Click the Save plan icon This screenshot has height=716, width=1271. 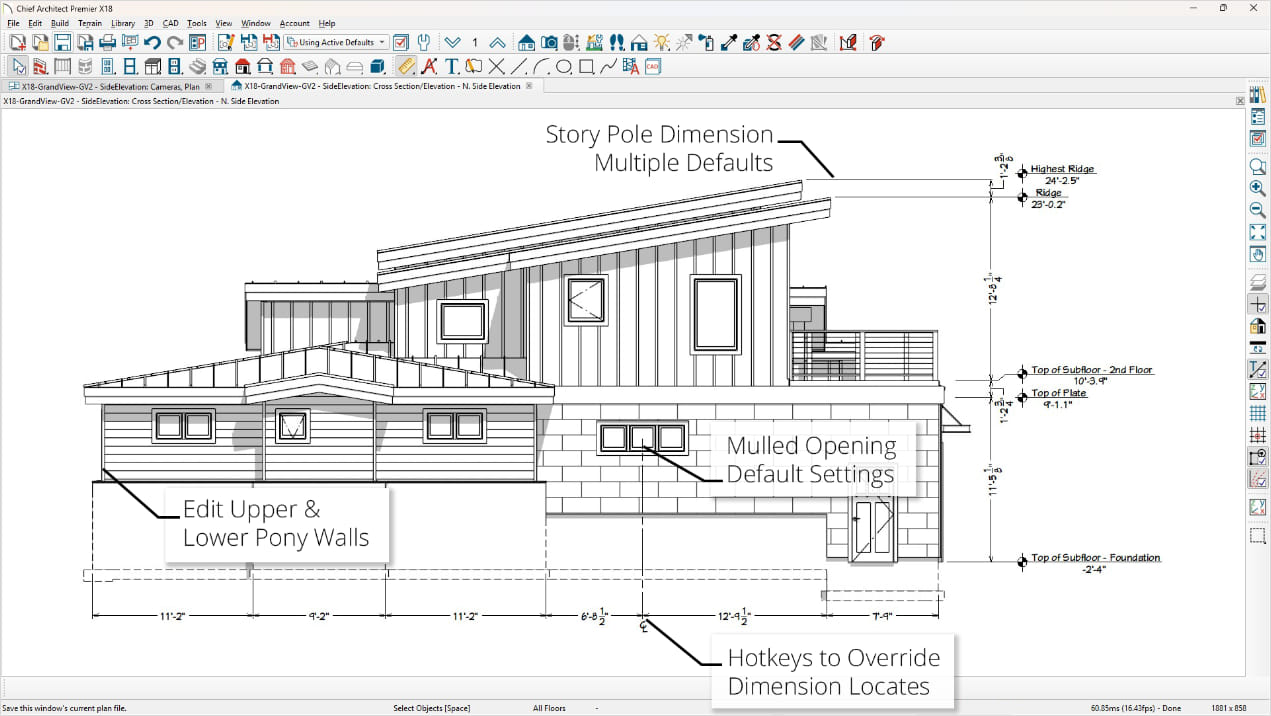click(62, 42)
